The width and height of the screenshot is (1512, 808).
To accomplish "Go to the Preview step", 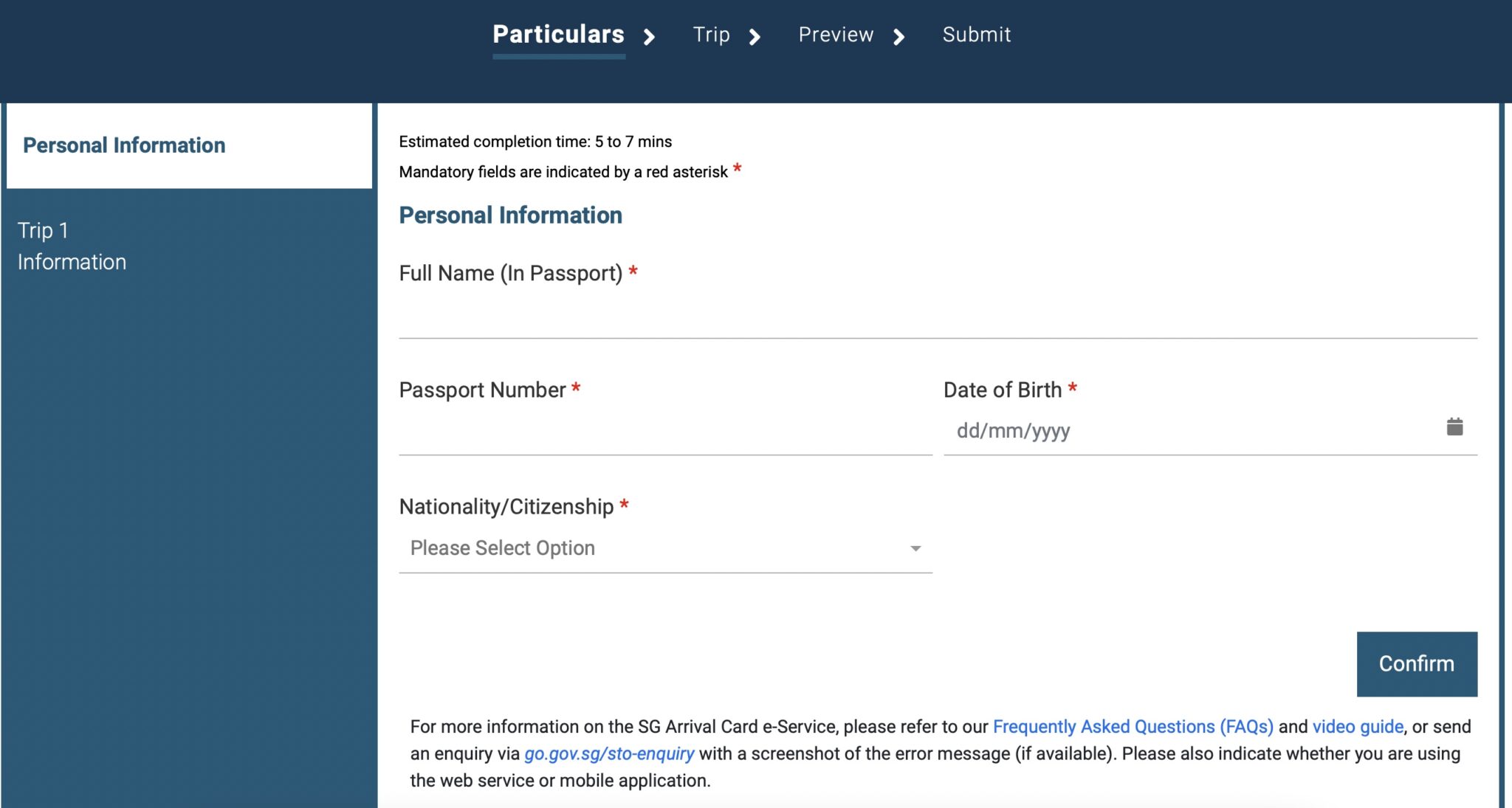I will coord(836,35).
